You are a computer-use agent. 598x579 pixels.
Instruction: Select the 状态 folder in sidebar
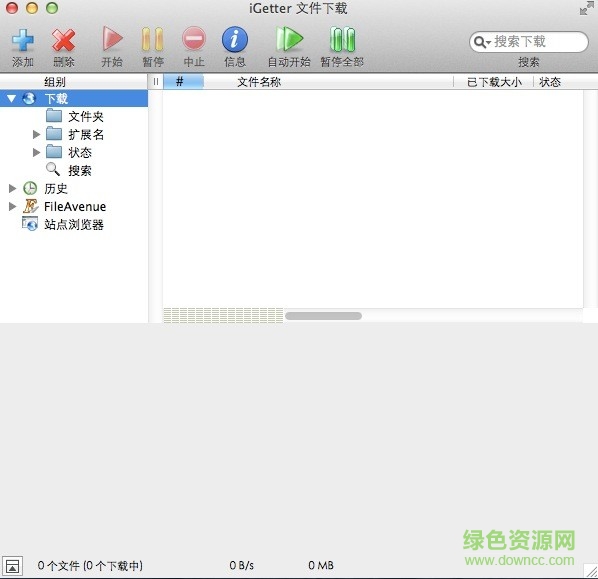pos(69,152)
